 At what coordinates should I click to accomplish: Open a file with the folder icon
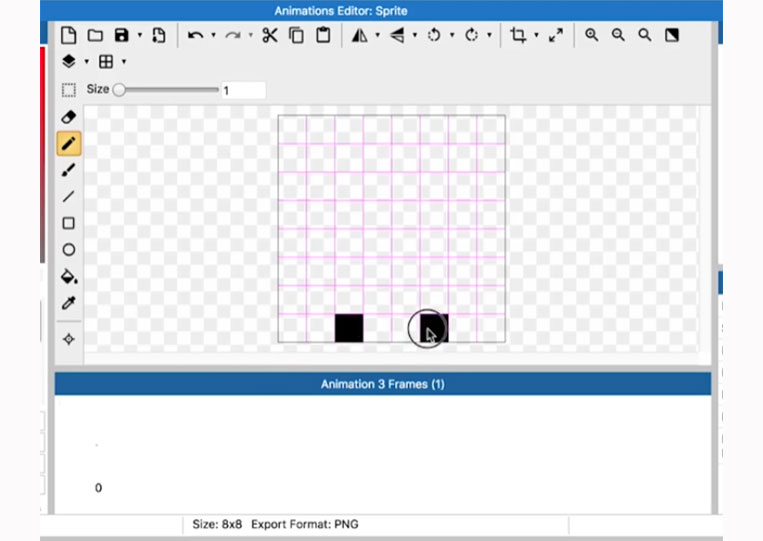95,36
